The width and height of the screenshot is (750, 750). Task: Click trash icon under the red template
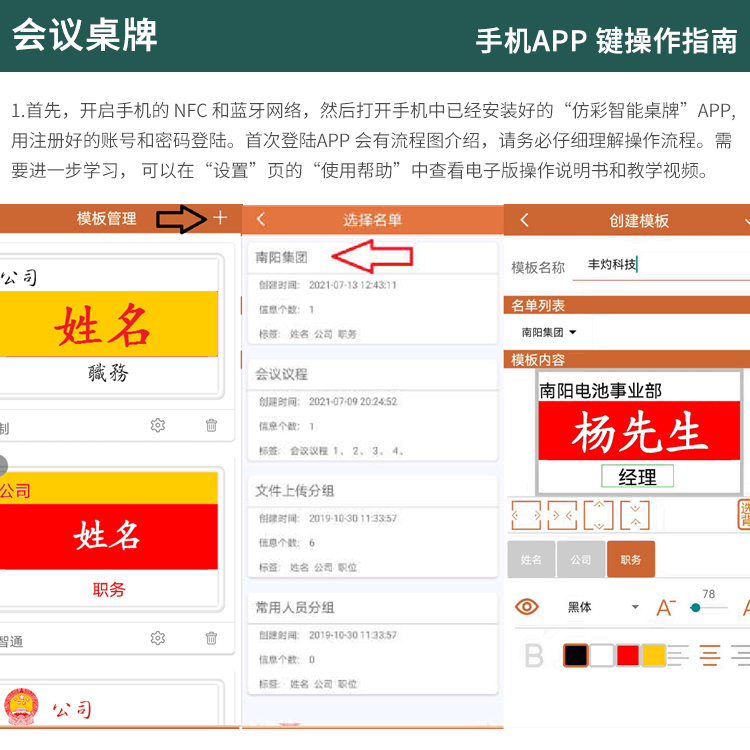coord(211,638)
